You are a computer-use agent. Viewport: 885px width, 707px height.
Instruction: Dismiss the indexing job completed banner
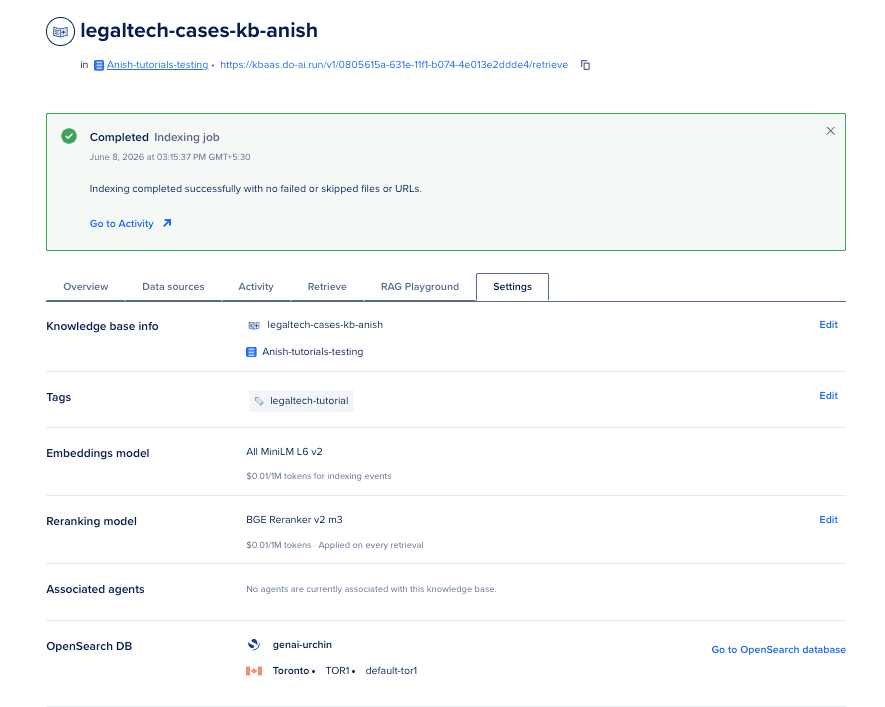pyautogui.click(x=830, y=131)
